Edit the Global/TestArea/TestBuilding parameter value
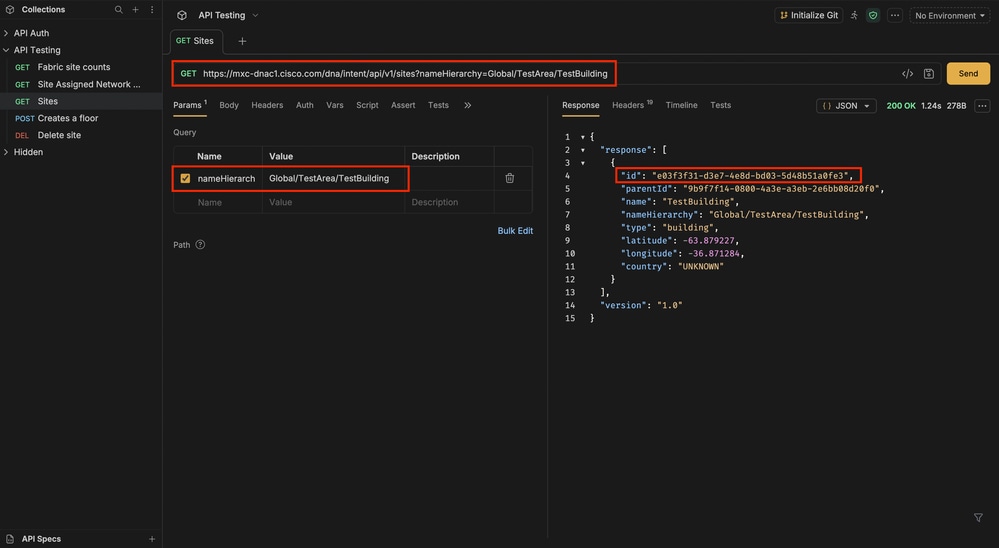Viewport: 999px width, 548px height. 333,178
